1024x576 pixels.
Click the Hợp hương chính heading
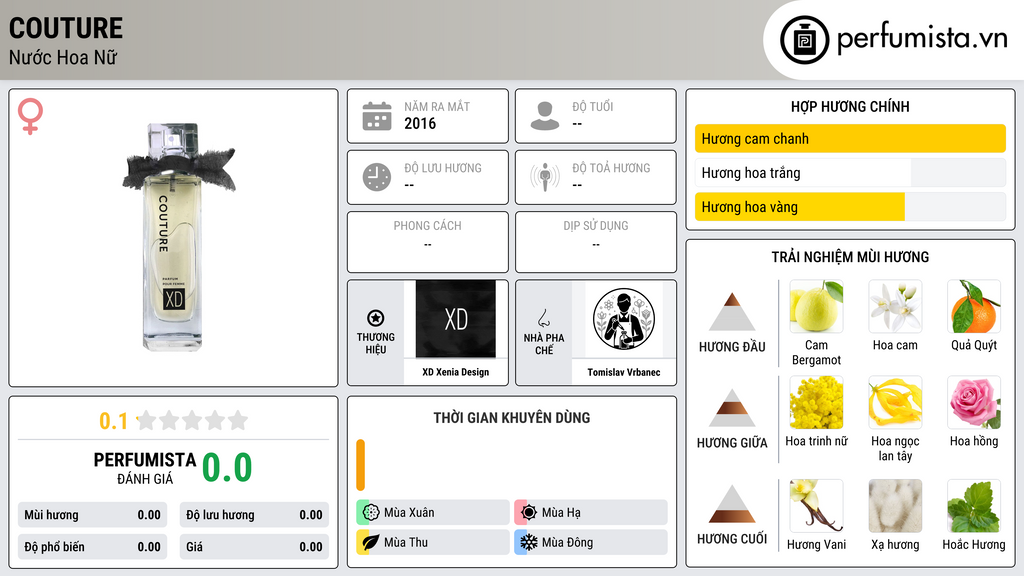point(850,106)
